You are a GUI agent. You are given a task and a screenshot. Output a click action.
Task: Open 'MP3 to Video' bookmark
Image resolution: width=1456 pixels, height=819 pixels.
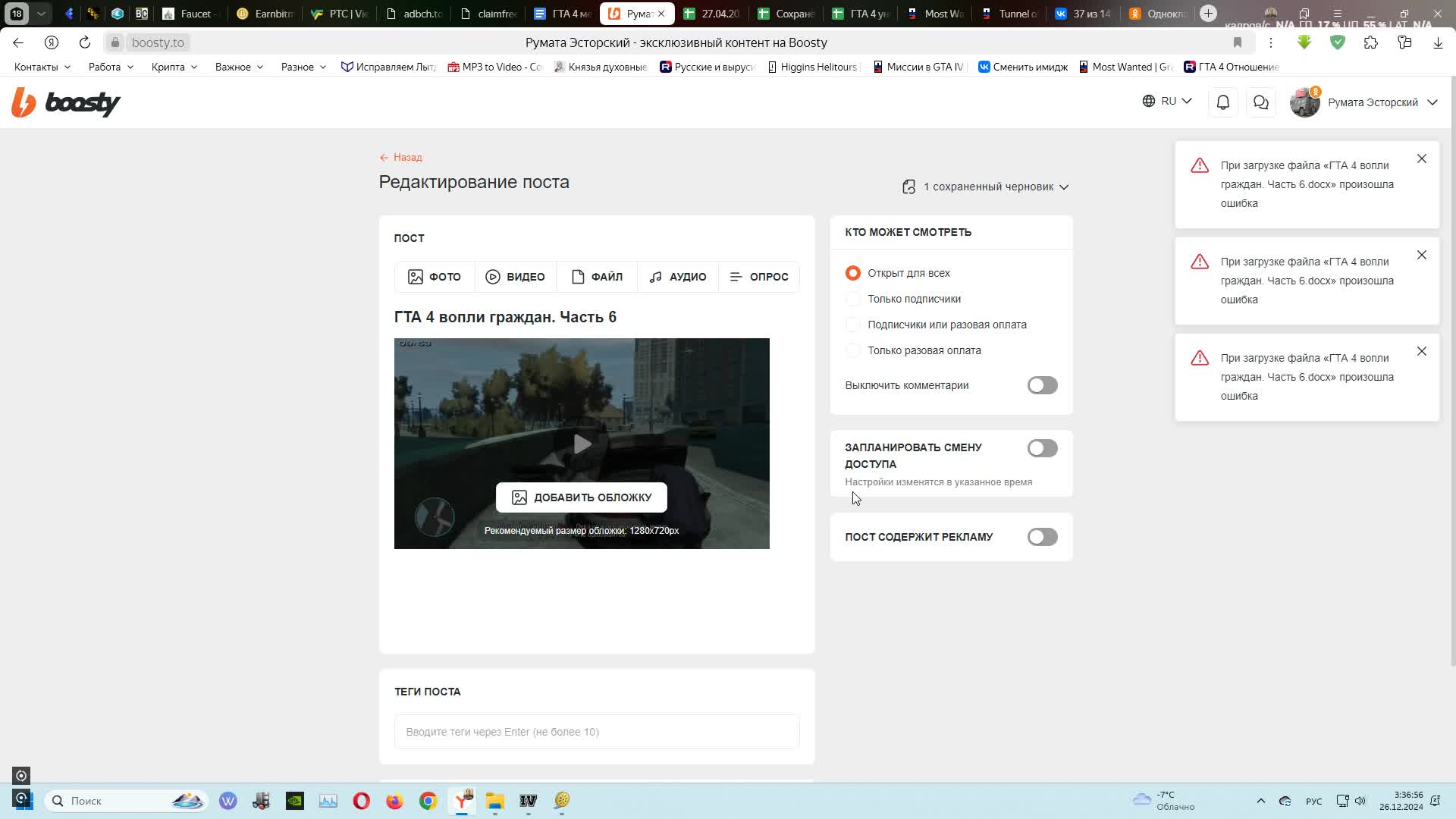[495, 67]
